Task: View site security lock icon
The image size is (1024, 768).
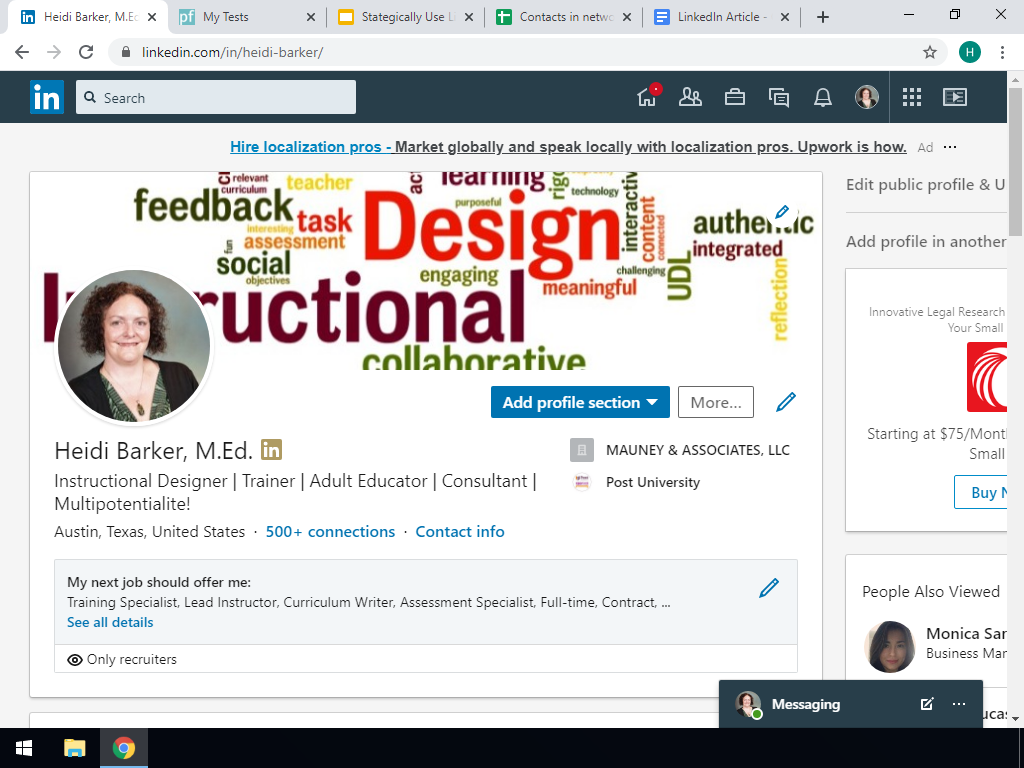Action: (127, 52)
